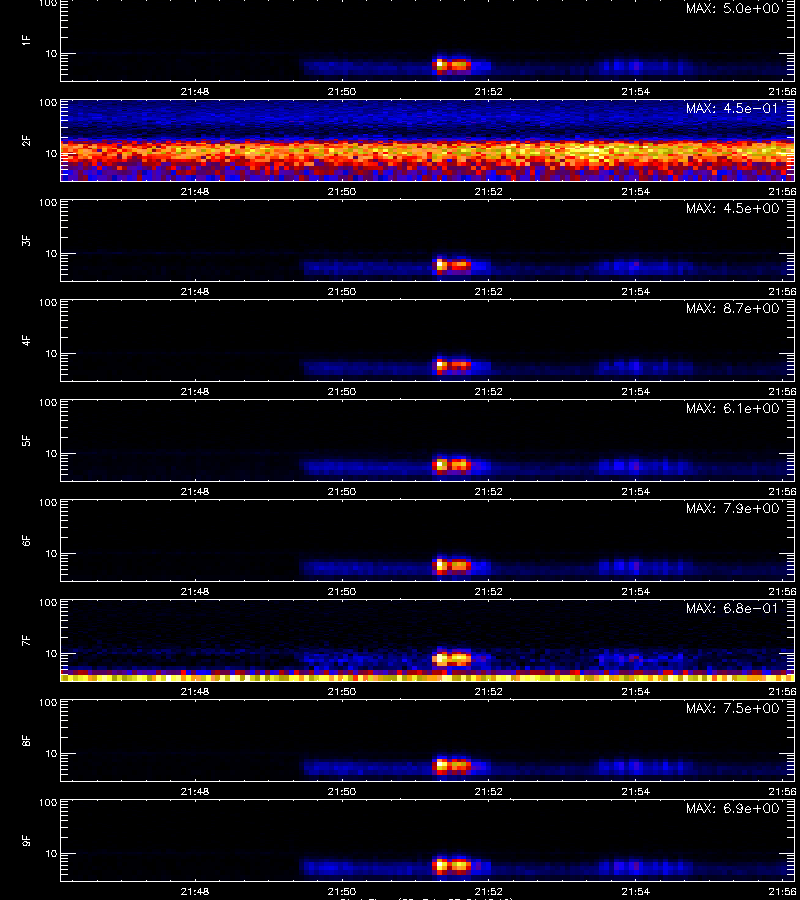Click the '100' y-axis label of panel 2F
The height and width of the screenshot is (900, 800).
pos(48,103)
